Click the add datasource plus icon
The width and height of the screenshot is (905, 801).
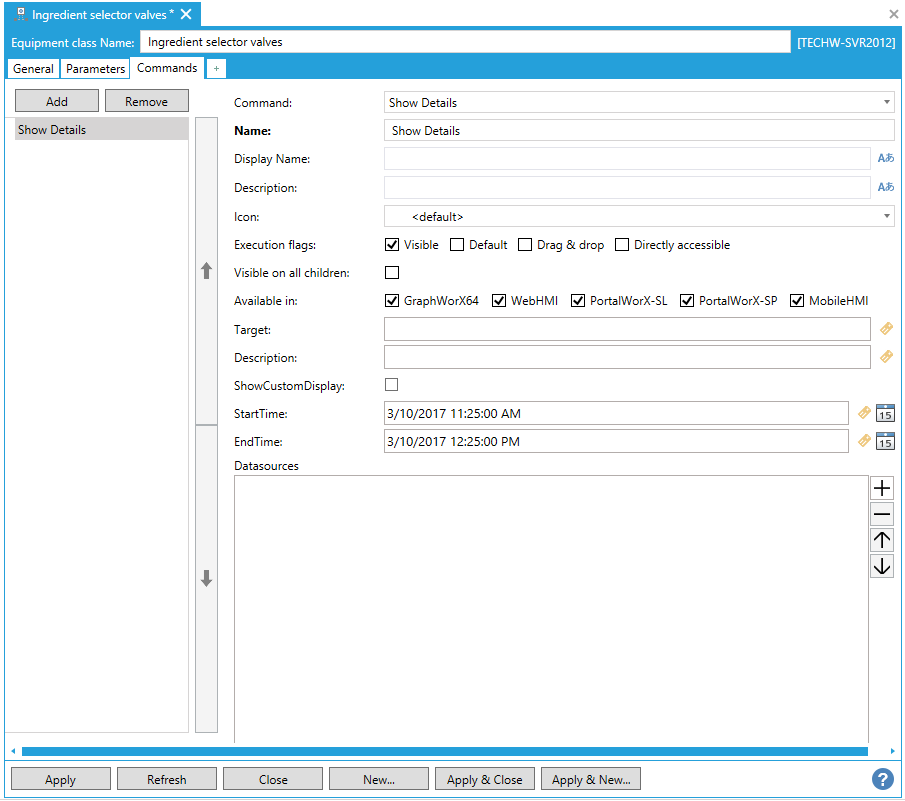click(x=882, y=488)
